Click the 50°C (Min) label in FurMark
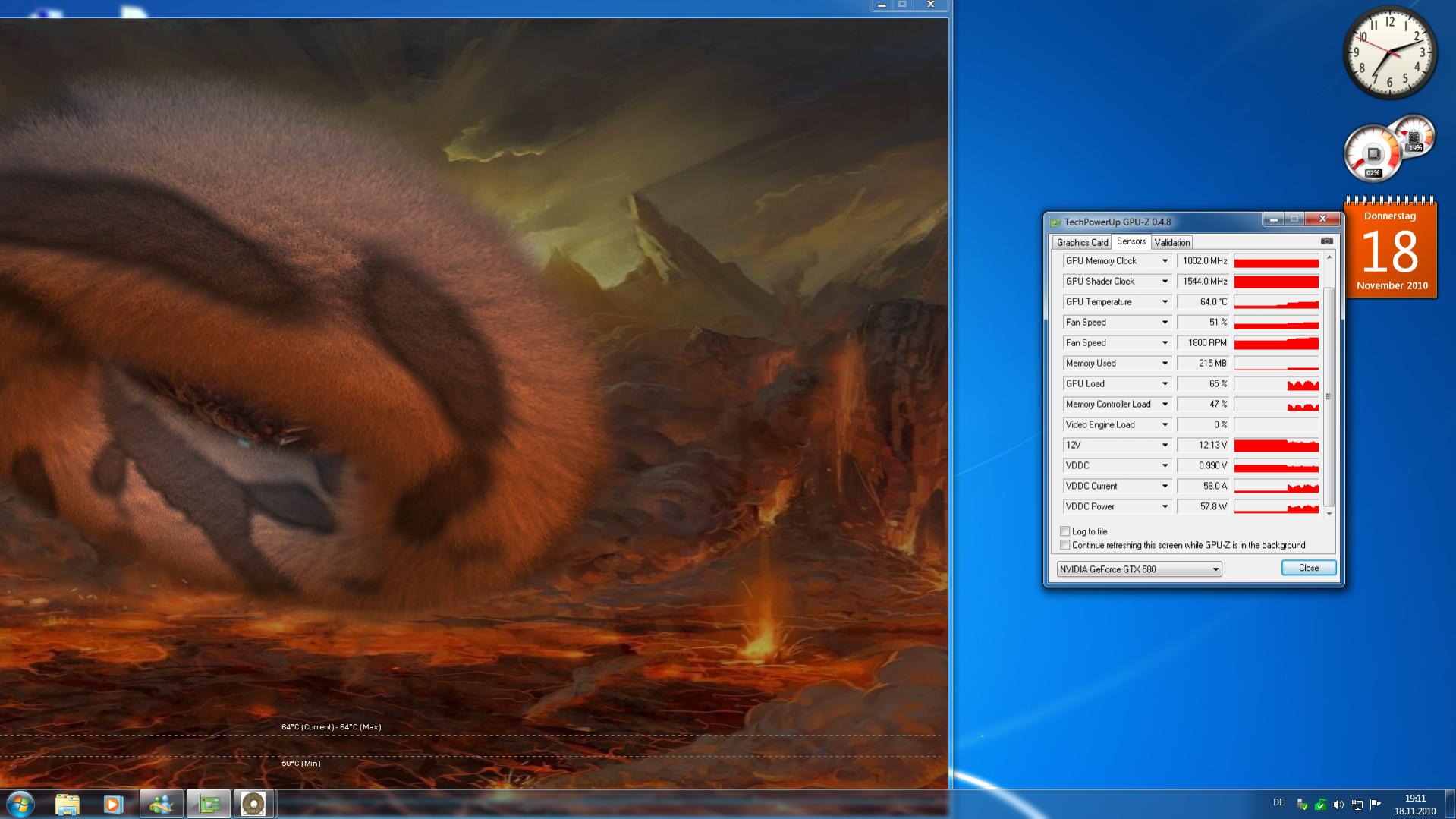1456x819 pixels. (301, 764)
